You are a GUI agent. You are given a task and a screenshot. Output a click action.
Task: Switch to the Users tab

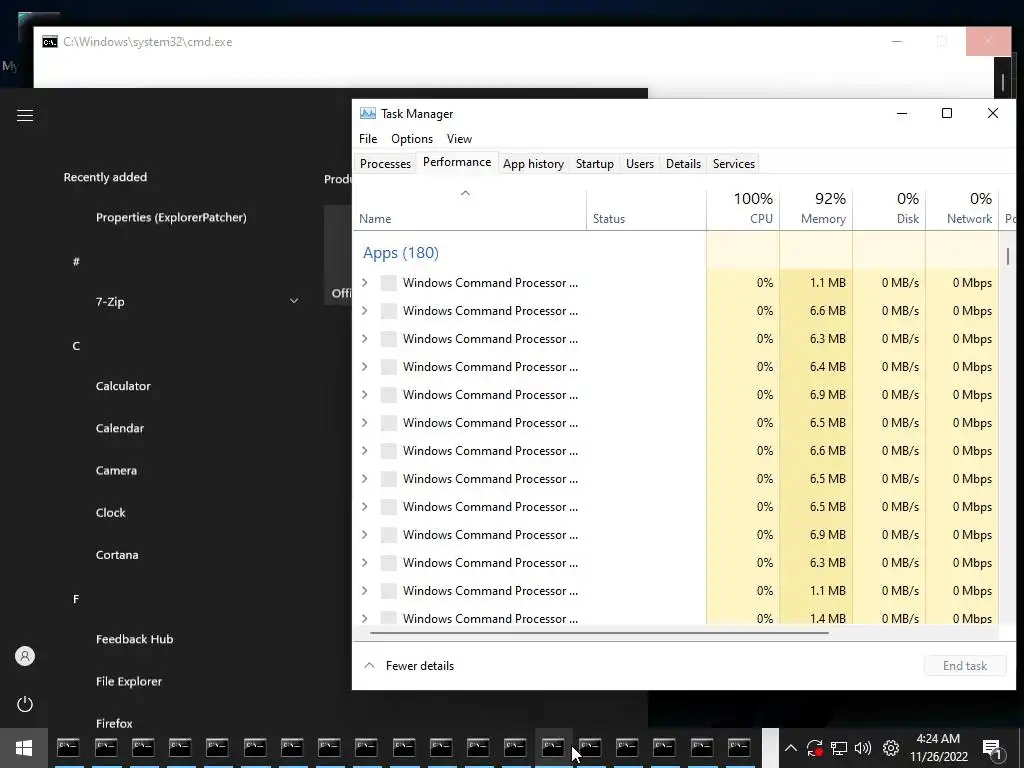coord(639,163)
